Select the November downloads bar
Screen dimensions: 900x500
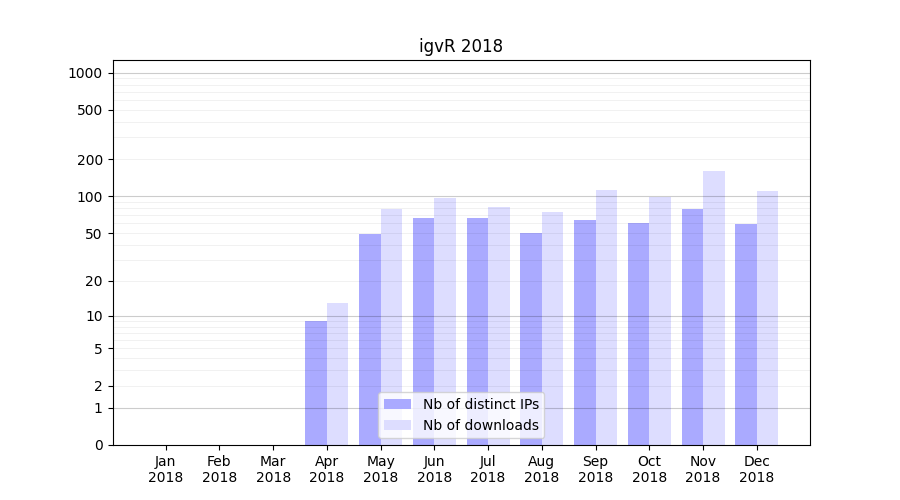pos(714,308)
